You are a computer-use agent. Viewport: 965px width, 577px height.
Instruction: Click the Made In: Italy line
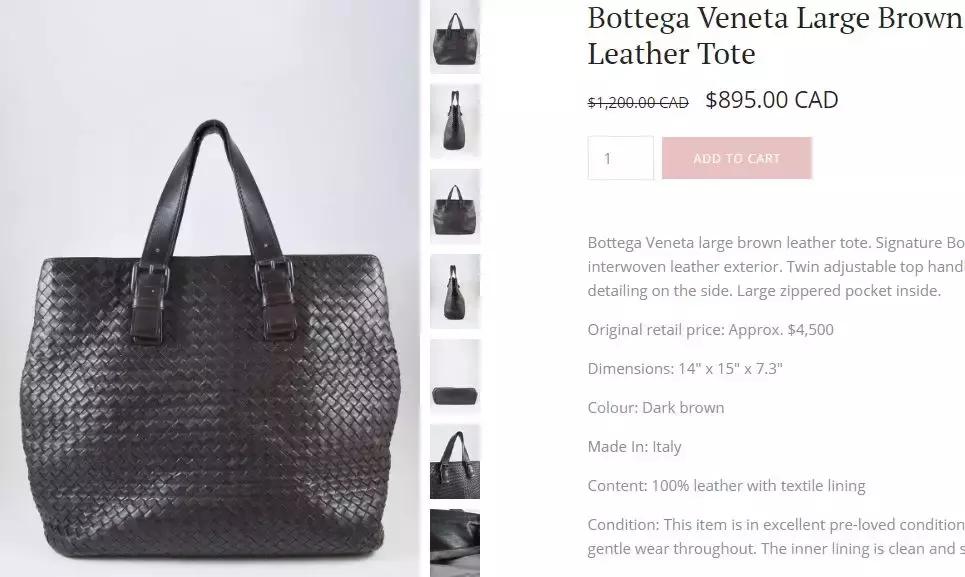[x=635, y=447]
